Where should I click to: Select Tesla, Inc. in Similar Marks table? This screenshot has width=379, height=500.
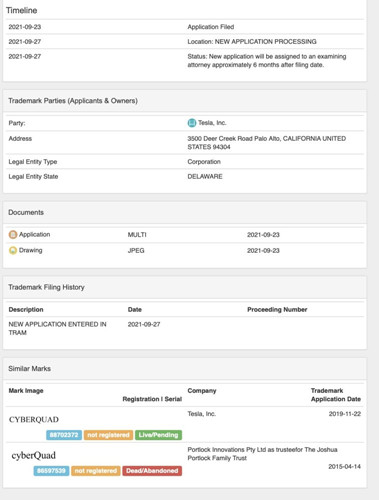(202, 414)
